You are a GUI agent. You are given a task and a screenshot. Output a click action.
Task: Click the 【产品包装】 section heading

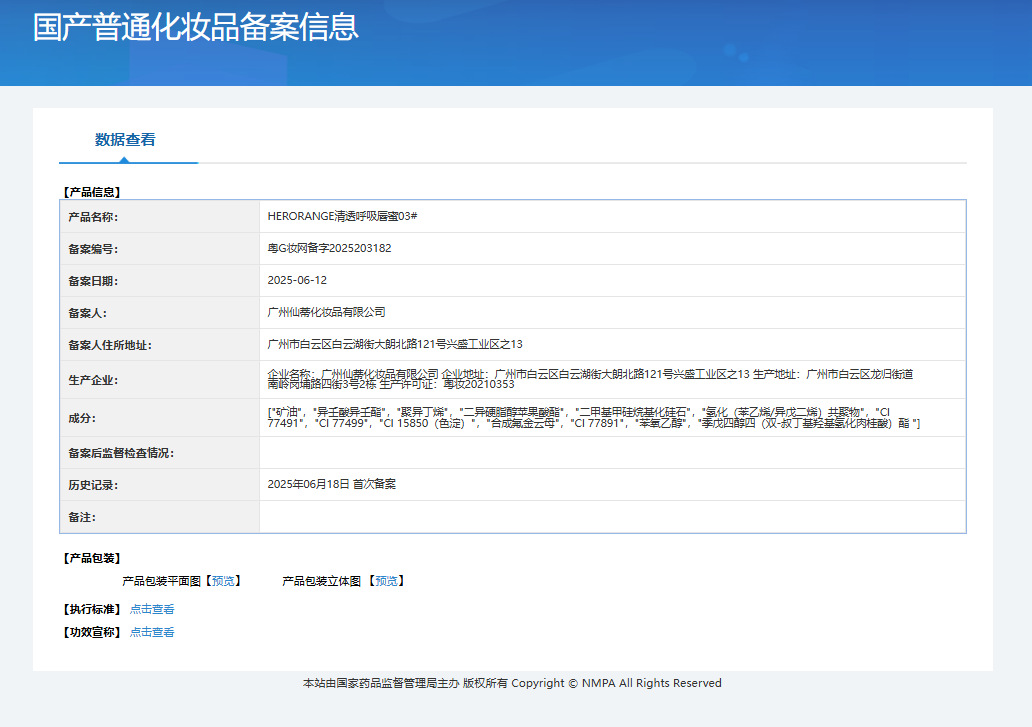coord(91,558)
